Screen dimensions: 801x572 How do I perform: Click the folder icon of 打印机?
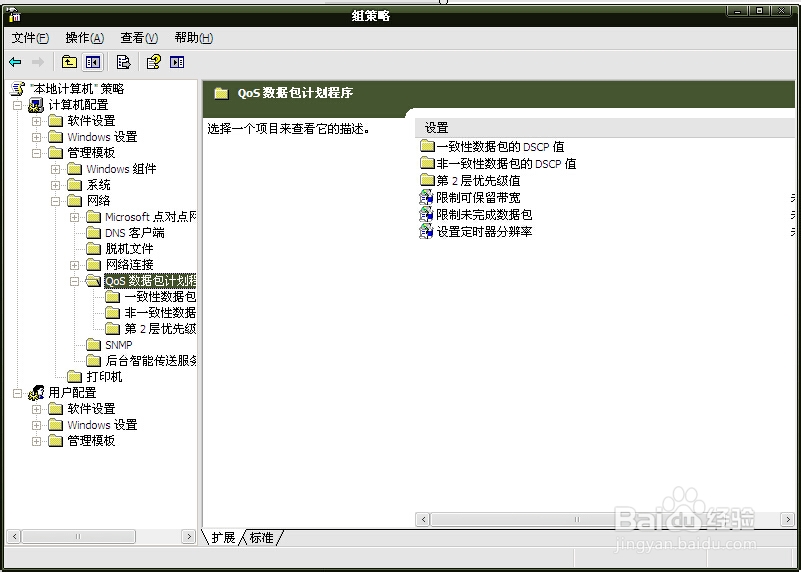click(75, 377)
